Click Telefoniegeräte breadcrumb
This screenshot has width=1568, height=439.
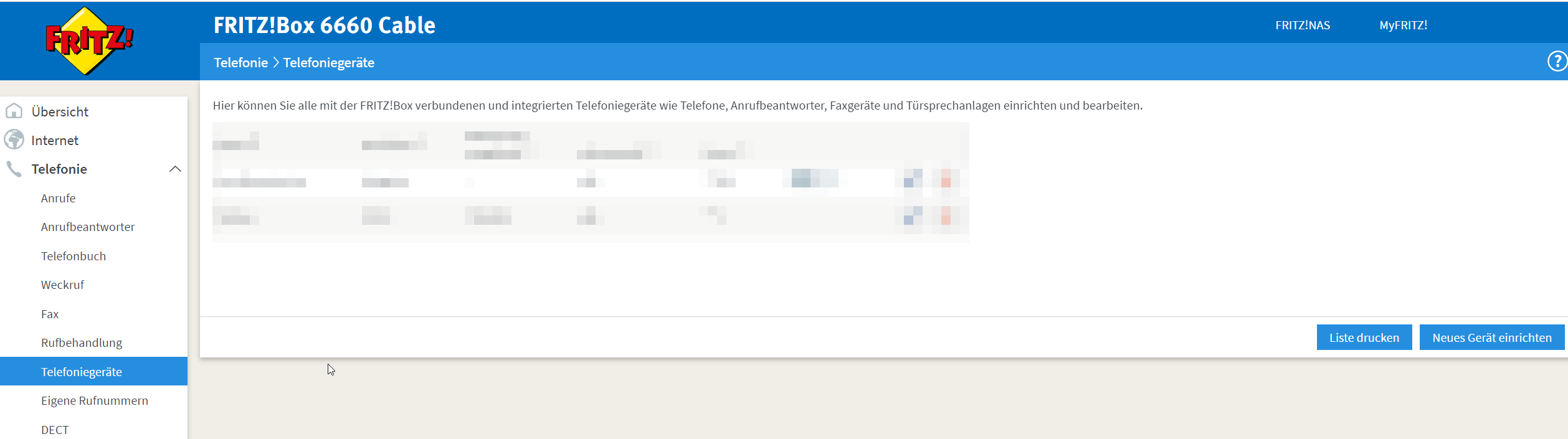[329, 62]
